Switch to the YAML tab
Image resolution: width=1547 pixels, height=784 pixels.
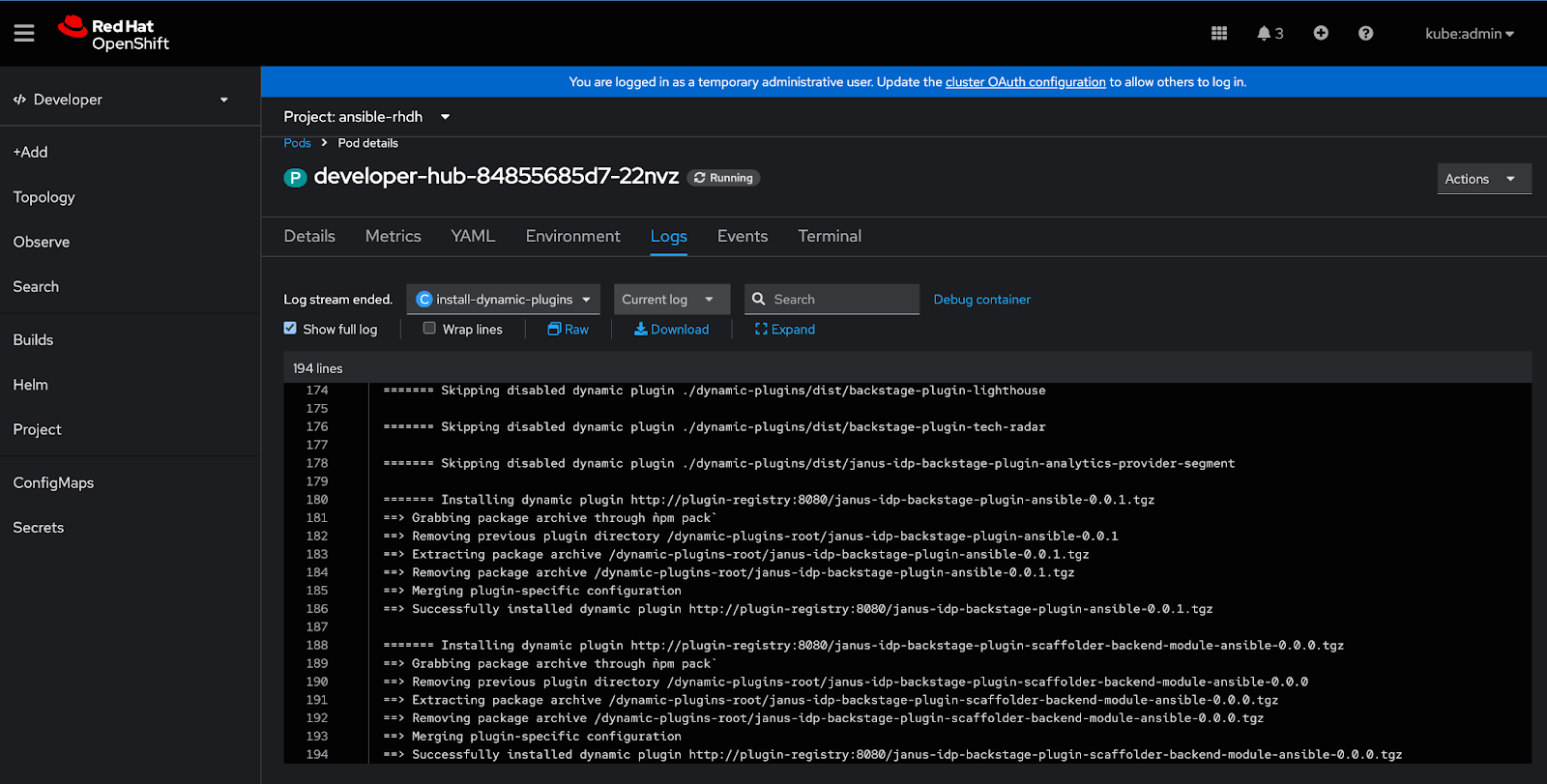tap(473, 237)
